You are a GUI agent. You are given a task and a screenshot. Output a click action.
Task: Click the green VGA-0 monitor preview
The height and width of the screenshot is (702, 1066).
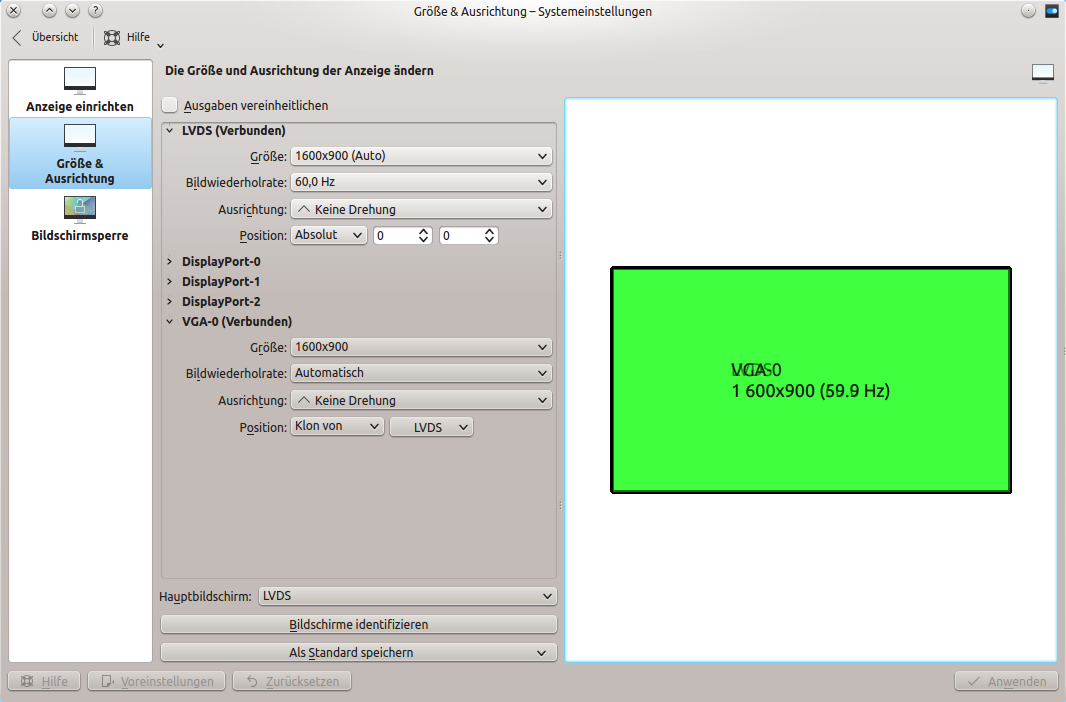(810, 380)
